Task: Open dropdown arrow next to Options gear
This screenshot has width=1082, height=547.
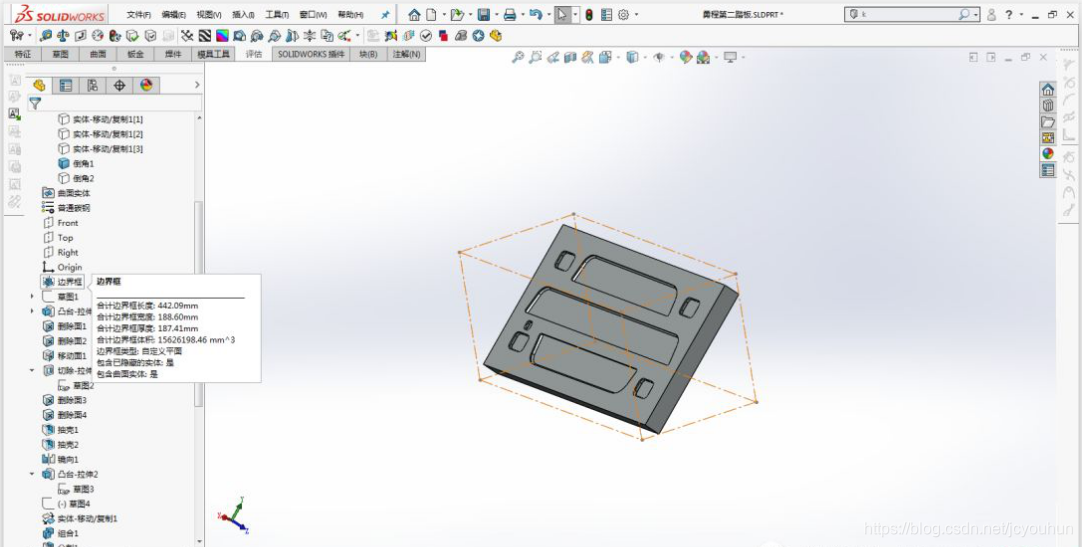Action: pyautogui.click(x=636, y=14)
